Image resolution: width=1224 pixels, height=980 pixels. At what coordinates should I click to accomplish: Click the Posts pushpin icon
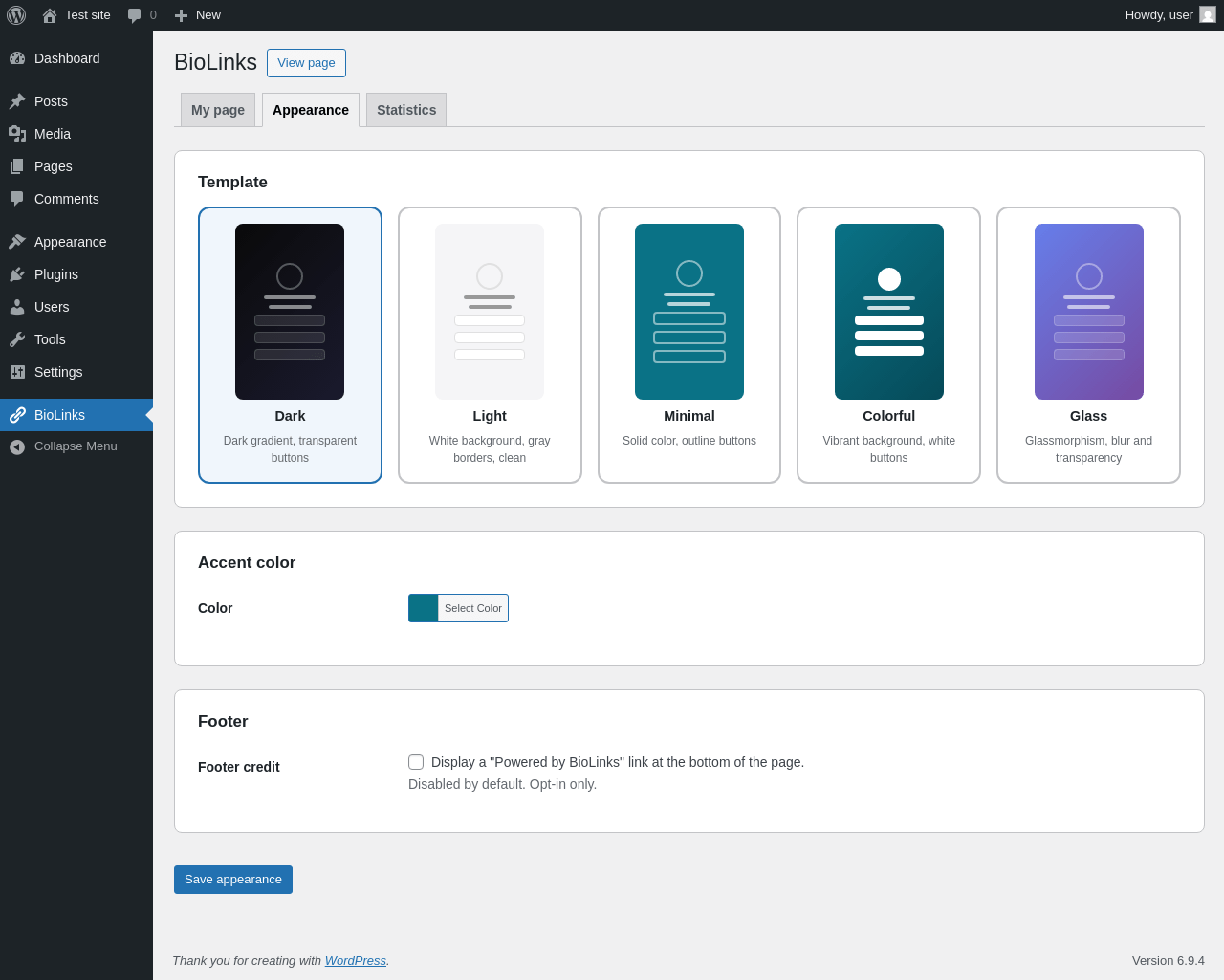pos(17,101)
